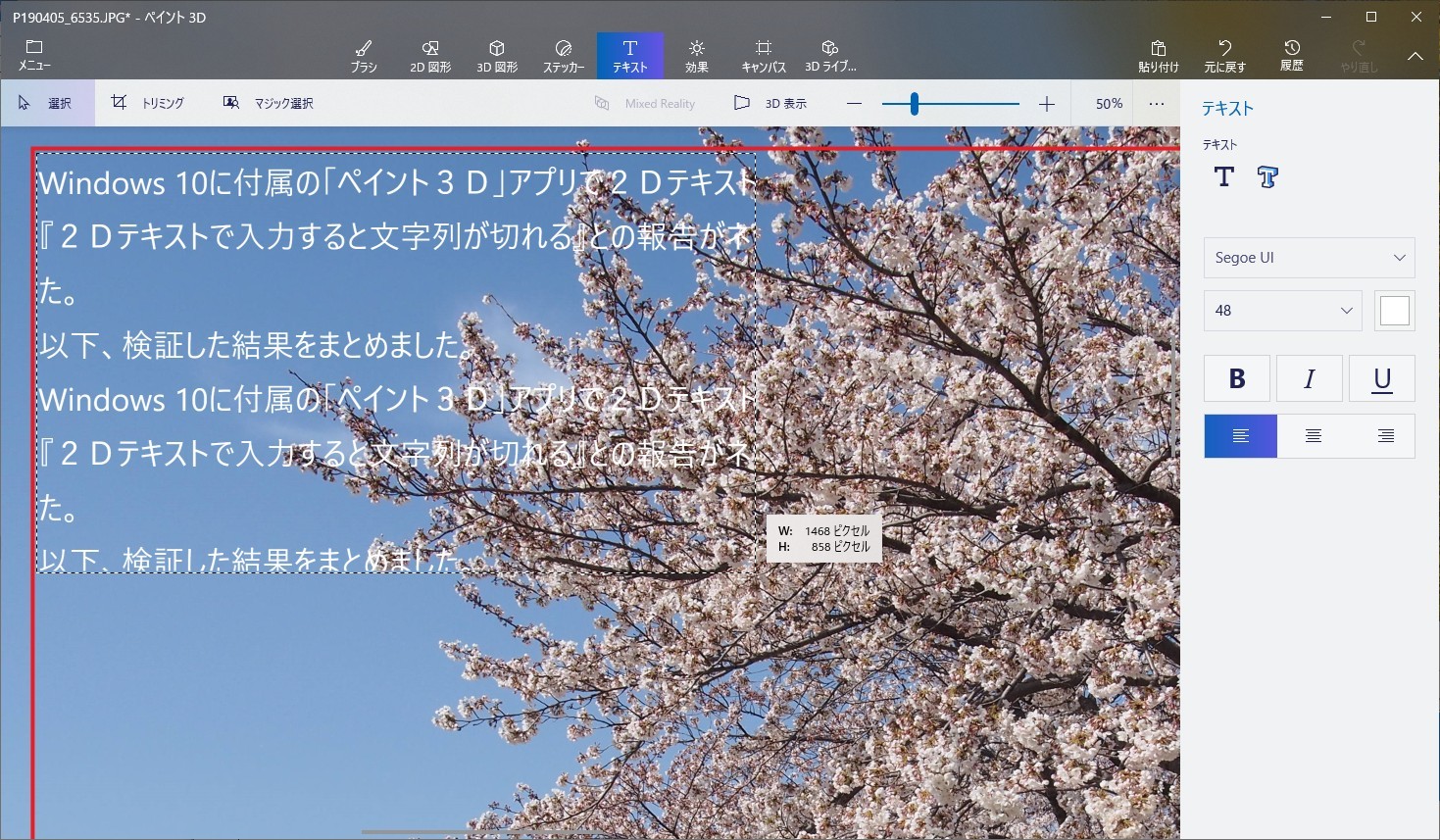Click the horizontal scrollbar at canvas bottom
This screenshot has width=1440, height=840.
pos(480,832)
